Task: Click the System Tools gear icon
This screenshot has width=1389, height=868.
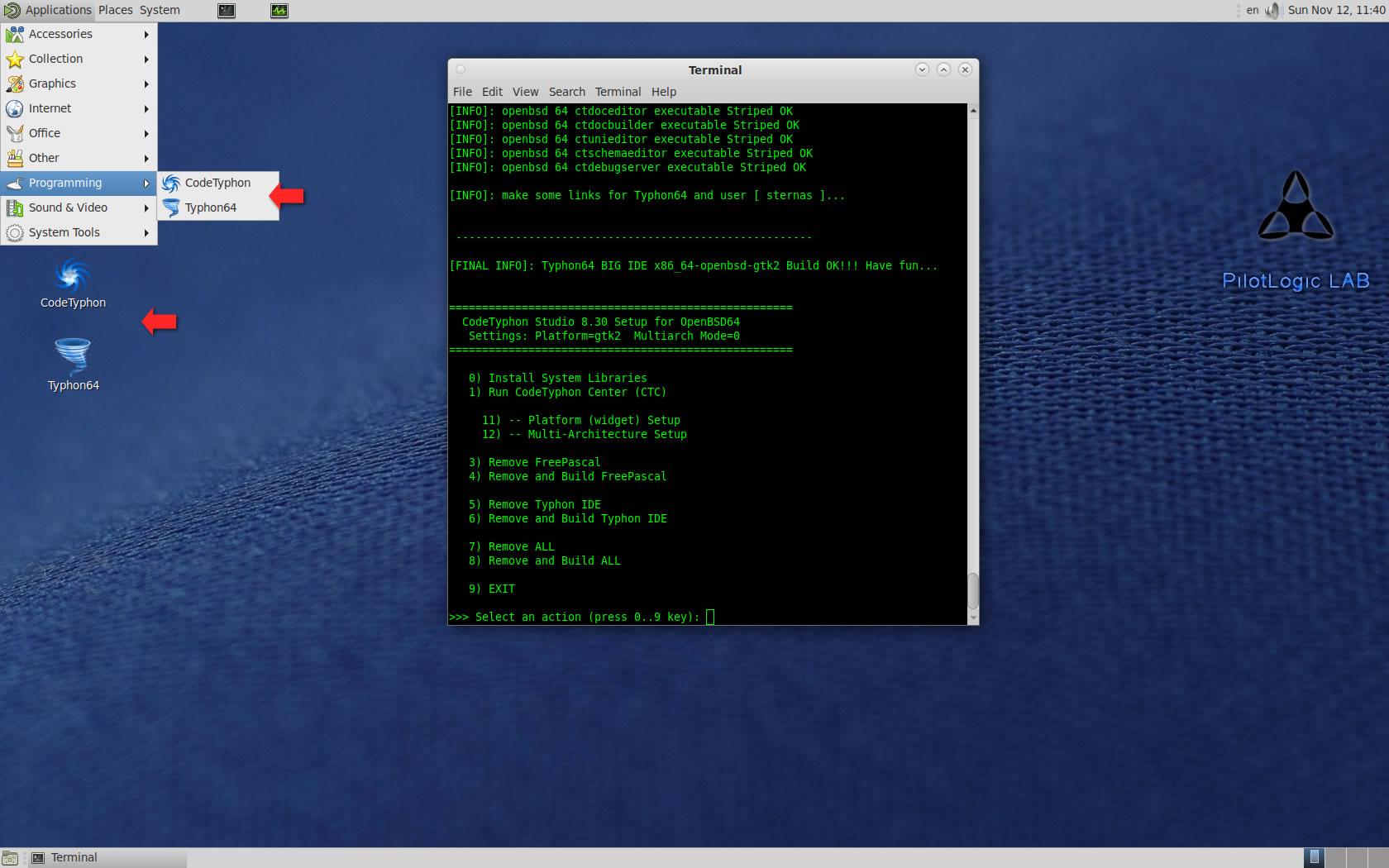Action: pyautogui.click(x=15, y=232)
